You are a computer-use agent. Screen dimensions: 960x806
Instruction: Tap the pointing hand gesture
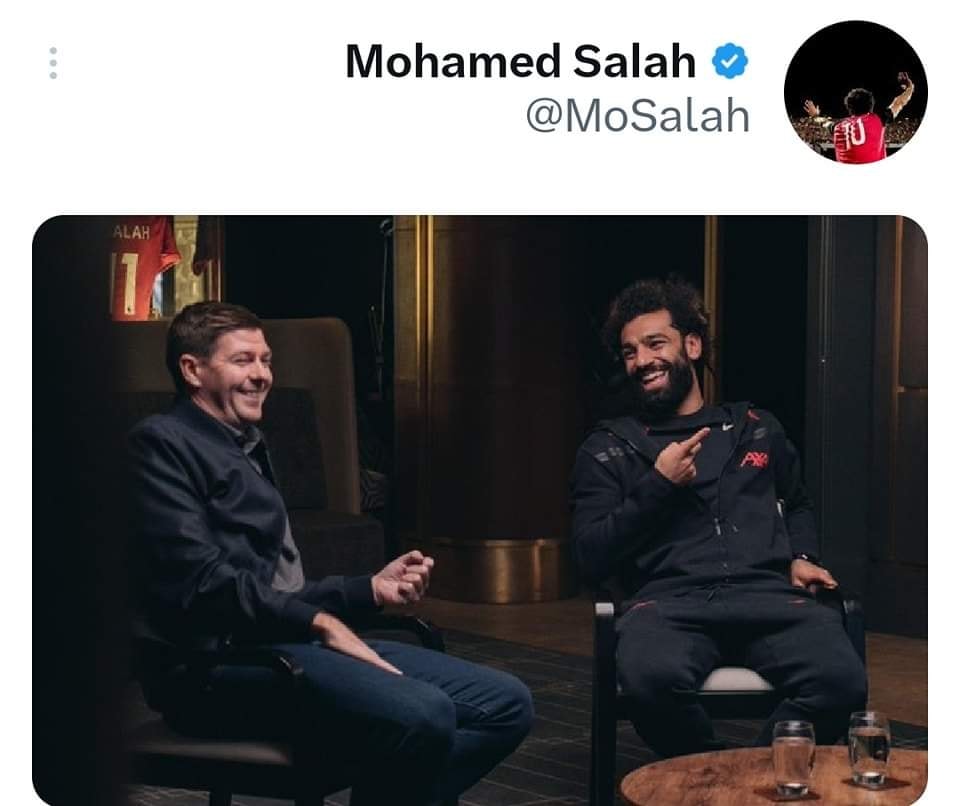point(681,456)
